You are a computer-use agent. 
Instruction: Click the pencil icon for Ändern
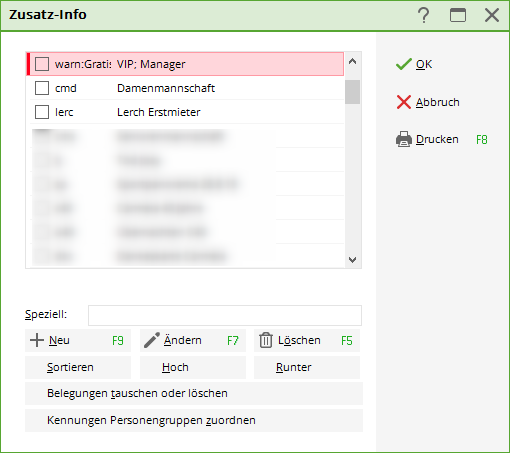pos(152,340)
